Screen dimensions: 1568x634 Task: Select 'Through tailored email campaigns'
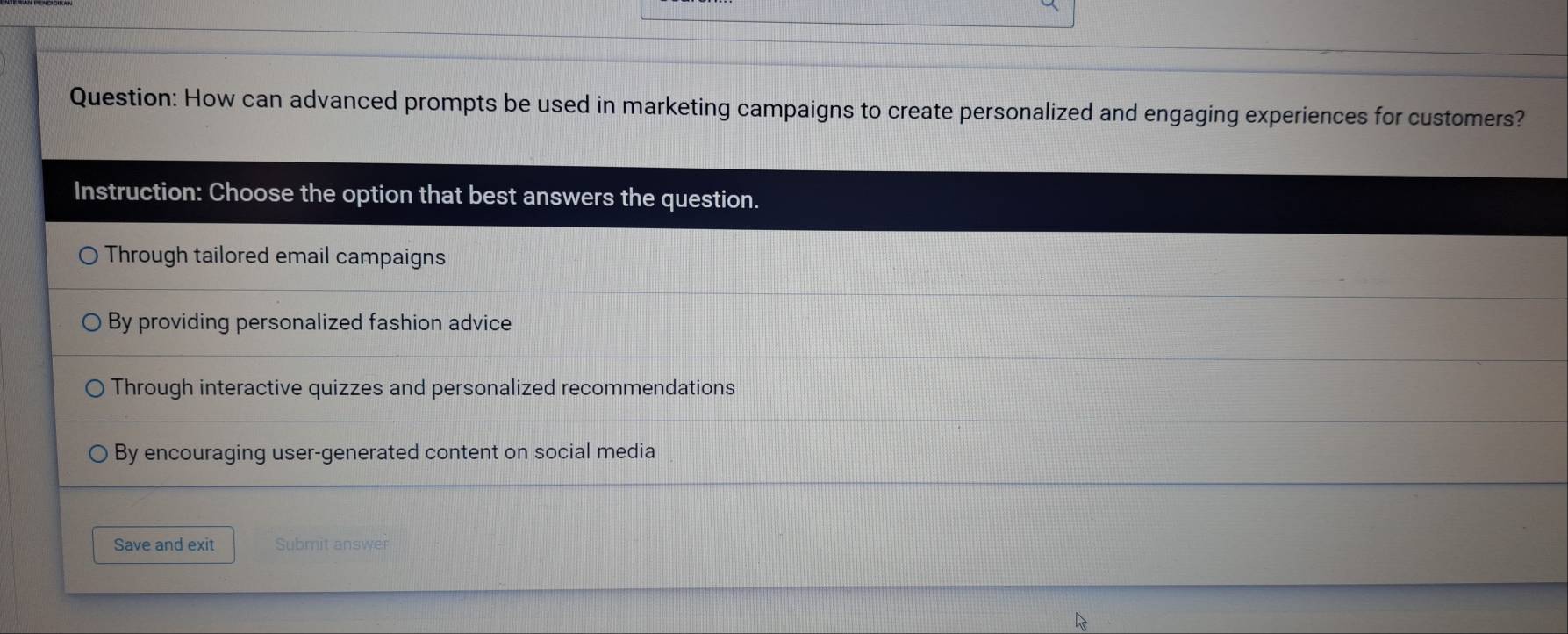pos(275,256)
